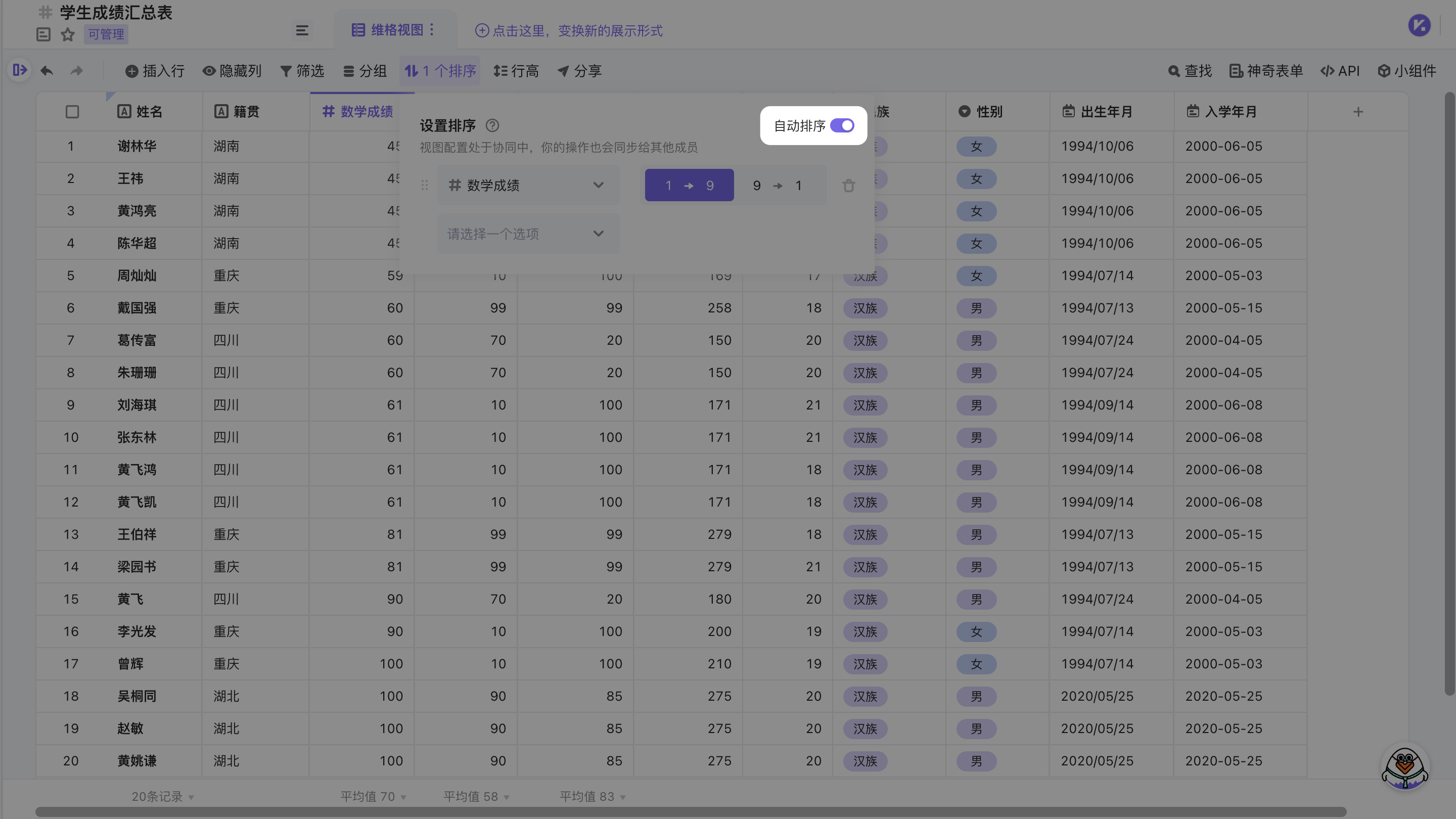Open the 分组 grouping menu
1456x819 pixels.
point(365,71)
